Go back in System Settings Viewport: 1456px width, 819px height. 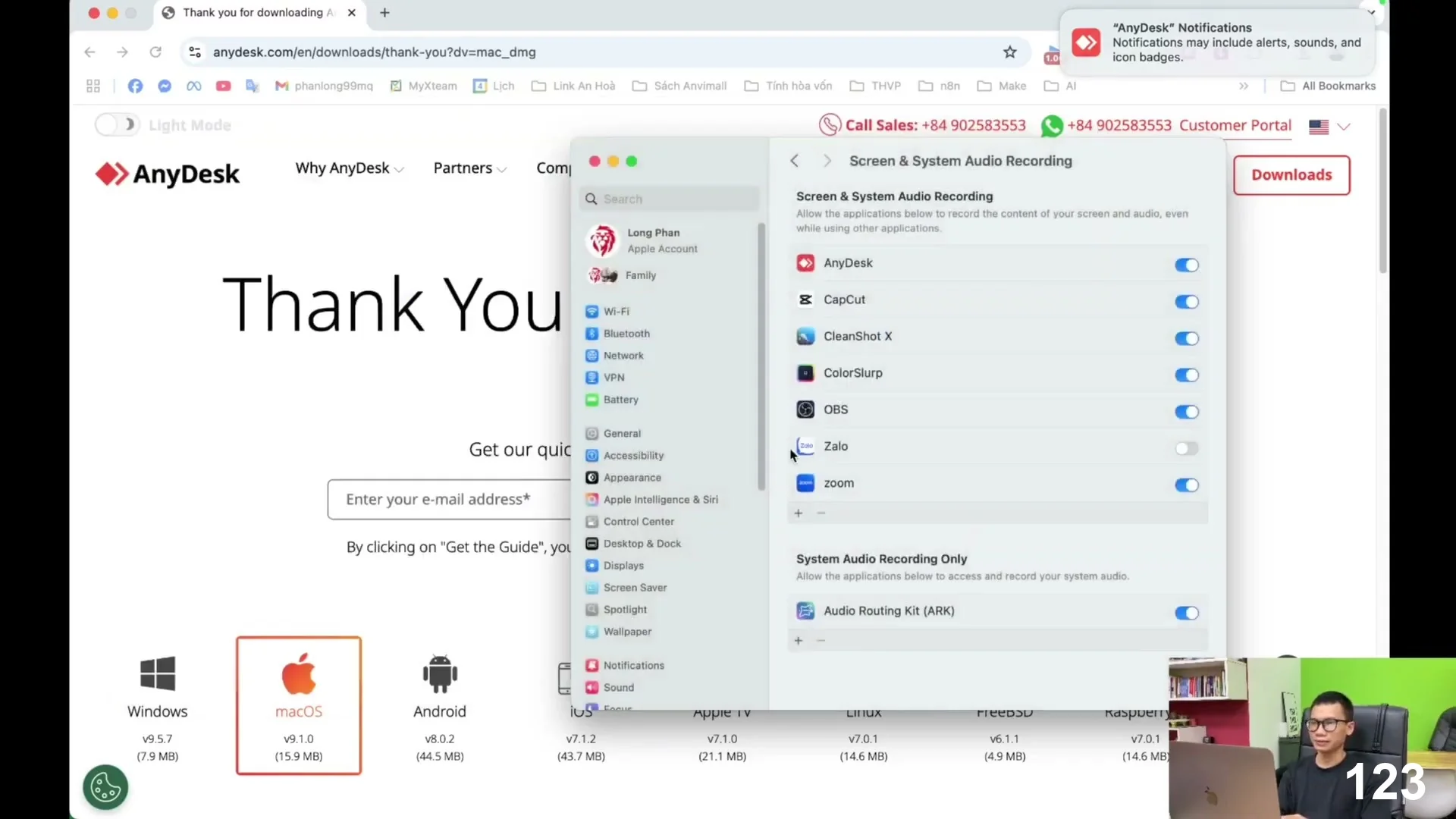click(794, 161)
